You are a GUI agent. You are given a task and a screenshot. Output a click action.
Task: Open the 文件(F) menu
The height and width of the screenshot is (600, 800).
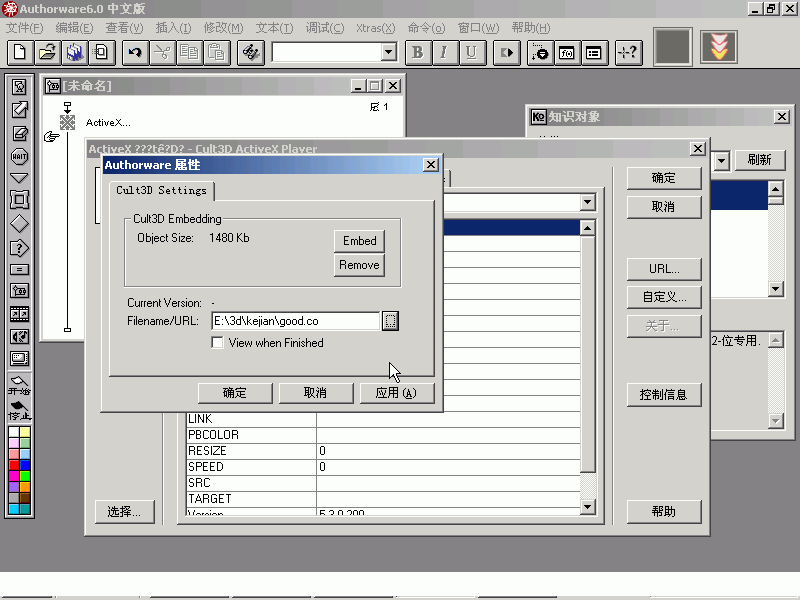point(24,28)
